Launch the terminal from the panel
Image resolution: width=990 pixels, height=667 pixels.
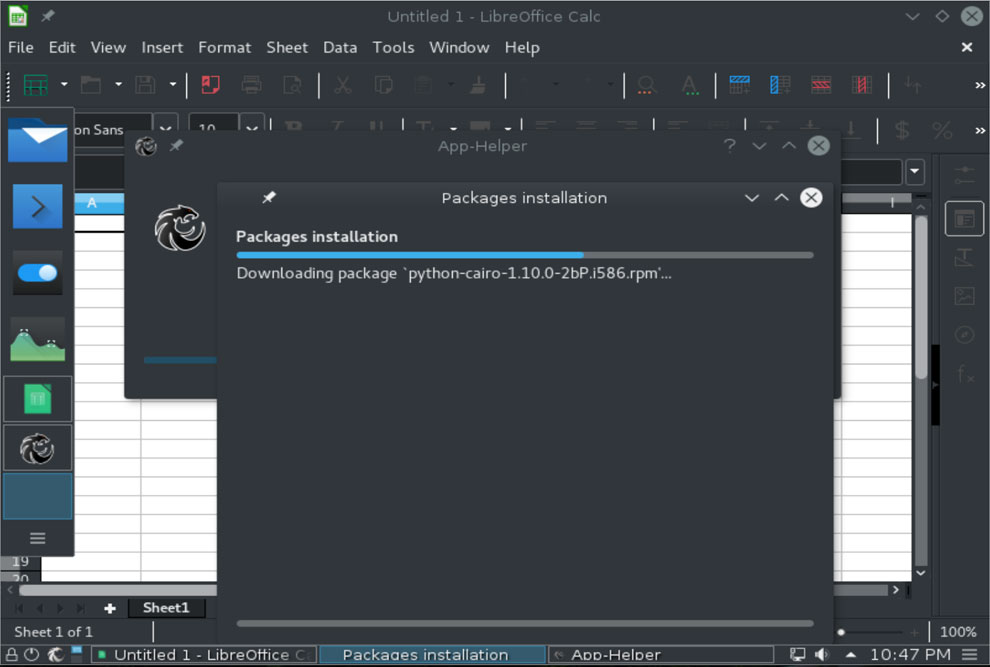tap(38, 207)
